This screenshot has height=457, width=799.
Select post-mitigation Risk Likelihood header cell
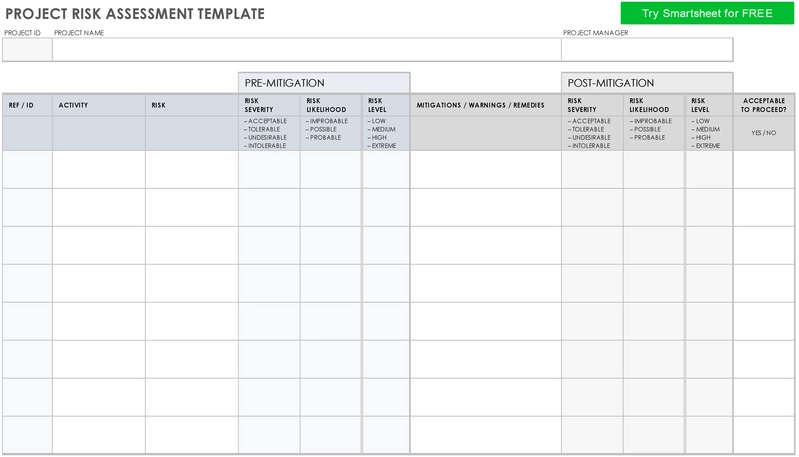tap(654, 105)
